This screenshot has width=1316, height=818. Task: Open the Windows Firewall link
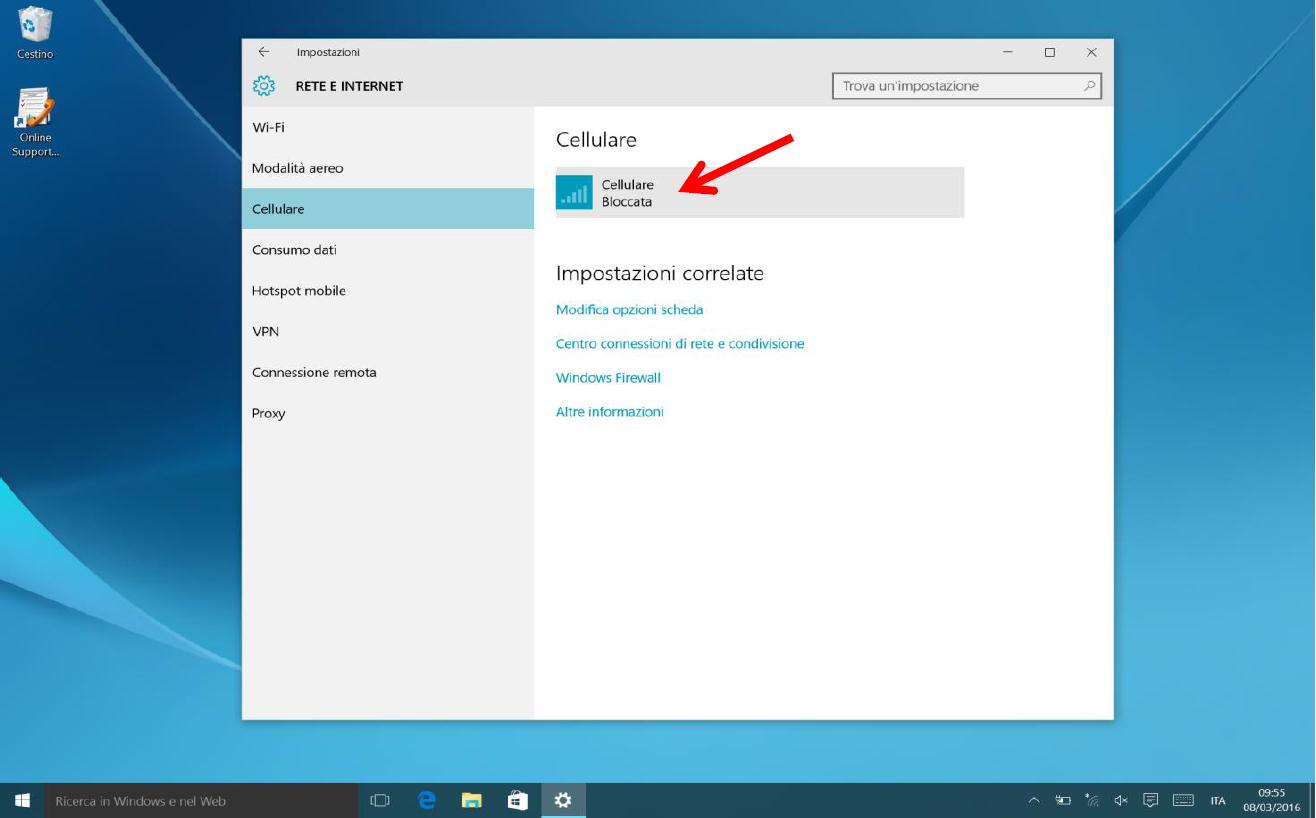coord(608,378)
